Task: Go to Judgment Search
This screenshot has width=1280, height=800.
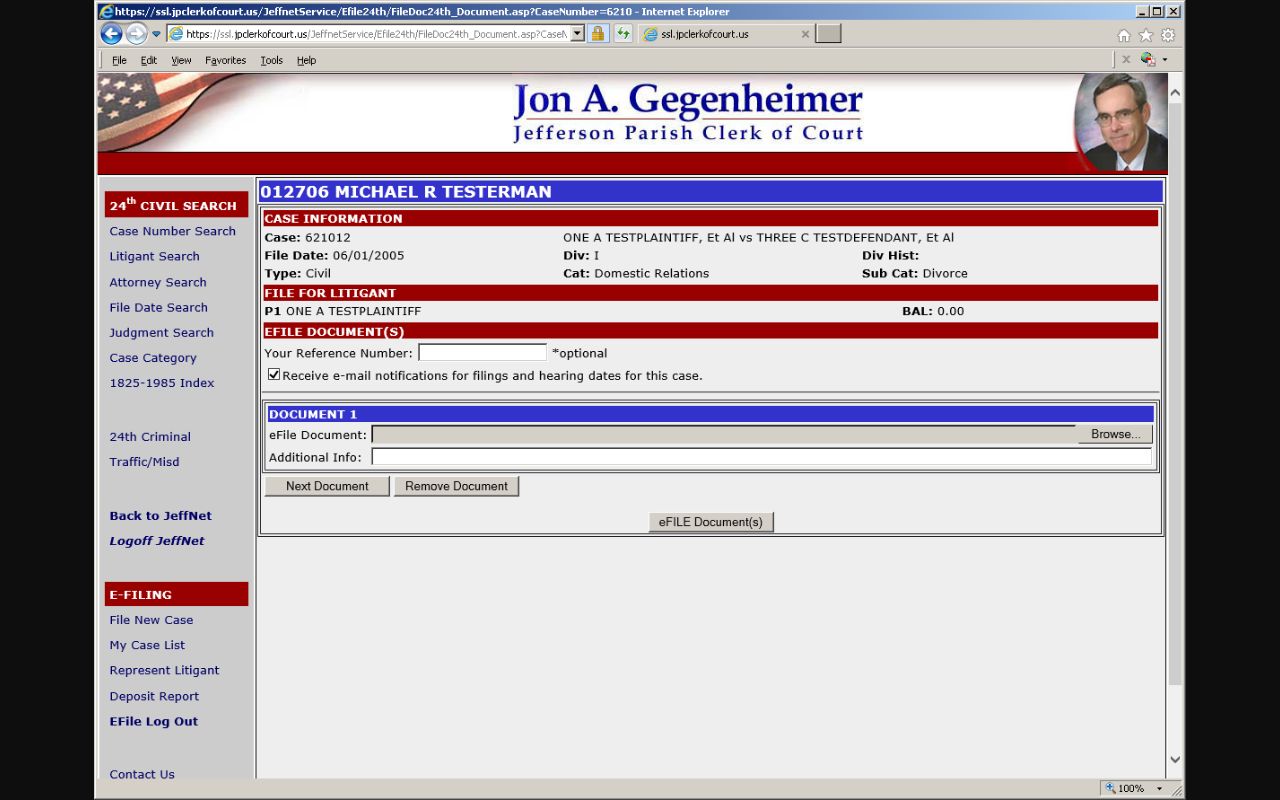Action: pyautogui.click(x=162, y=332)
